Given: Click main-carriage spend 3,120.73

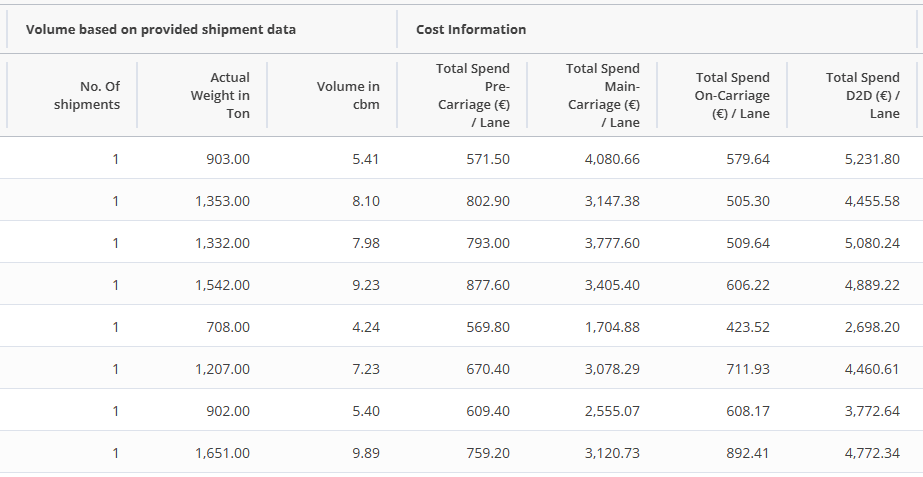Looking at the screenshot, I should pyautogui.click(x=612, y=453).
